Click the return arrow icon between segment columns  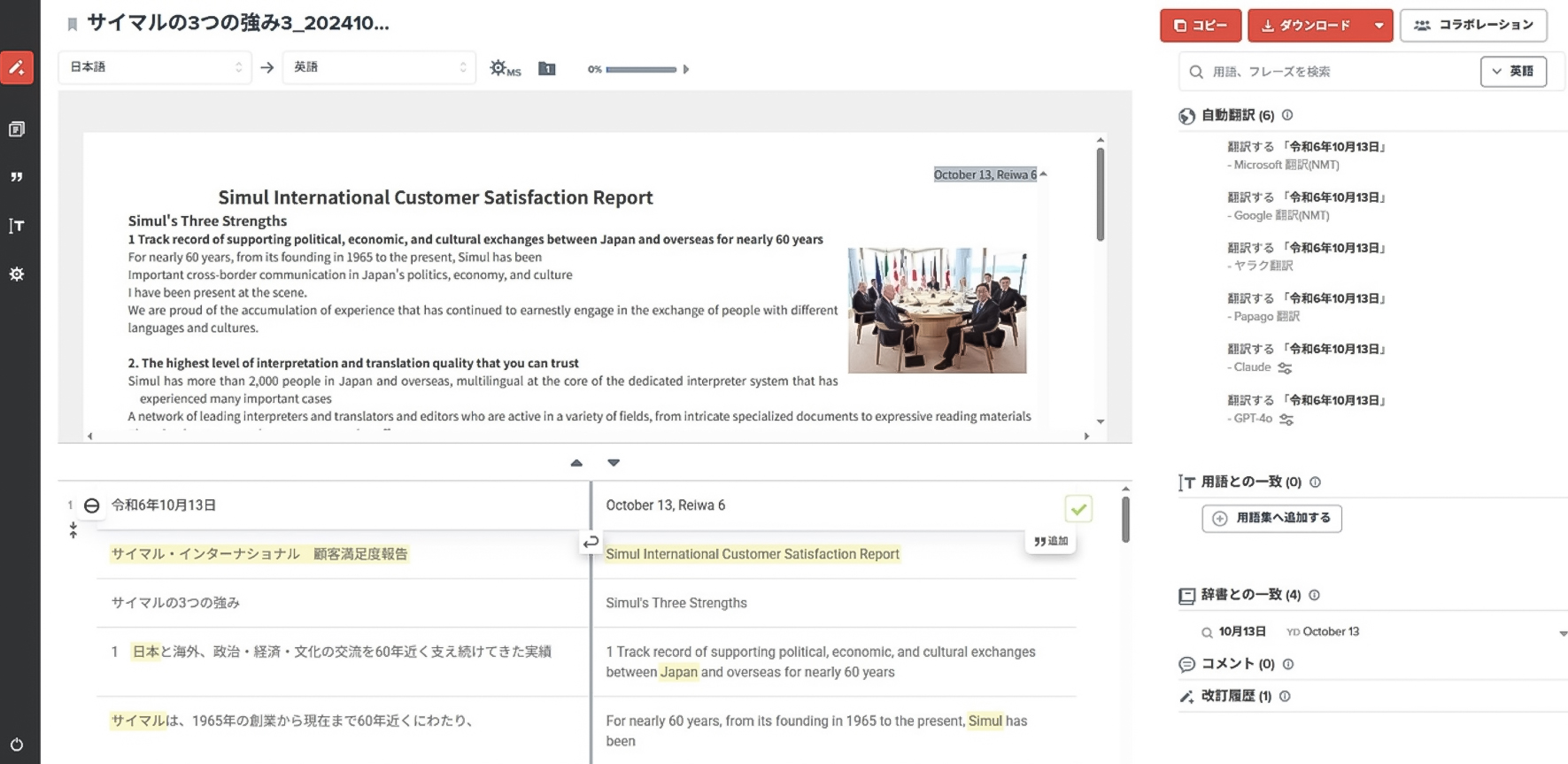591,541
